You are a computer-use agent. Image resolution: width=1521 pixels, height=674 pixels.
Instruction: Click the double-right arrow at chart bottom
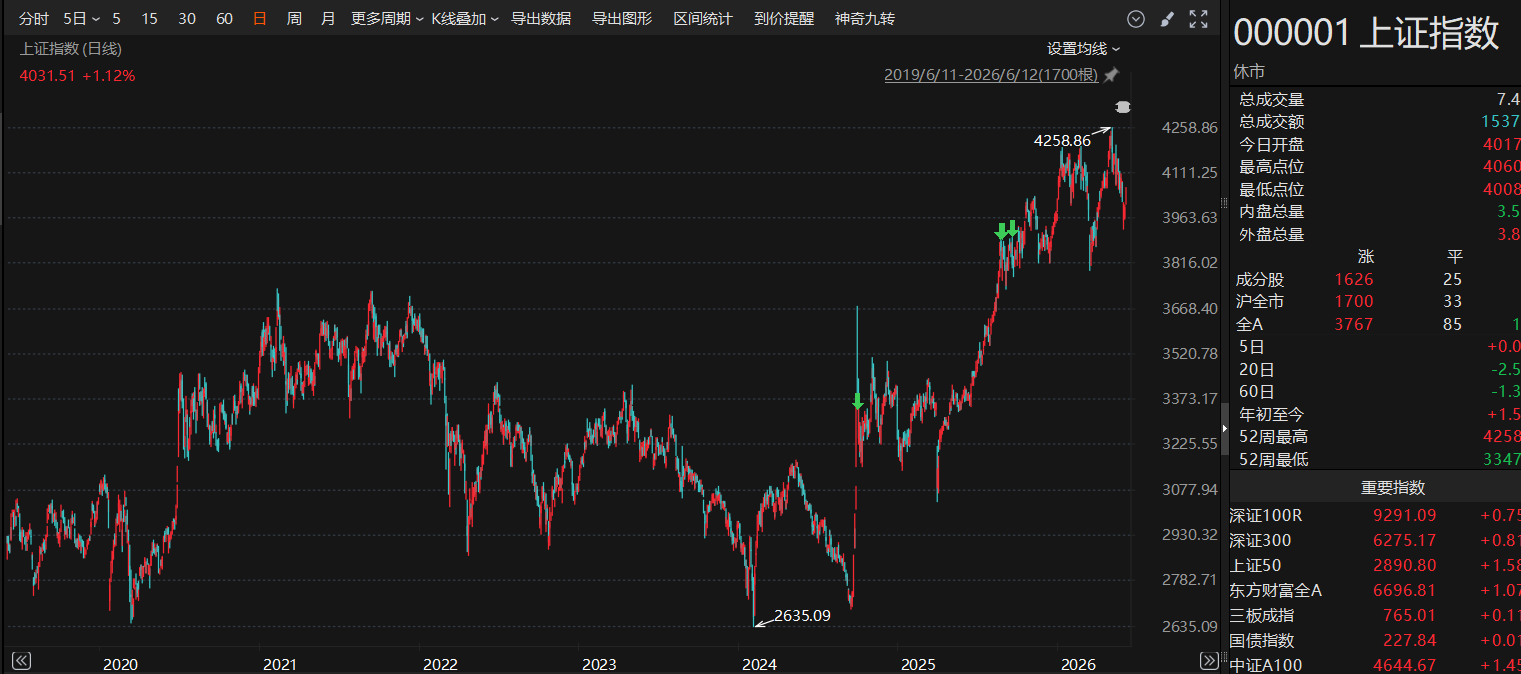(1208, 661)
